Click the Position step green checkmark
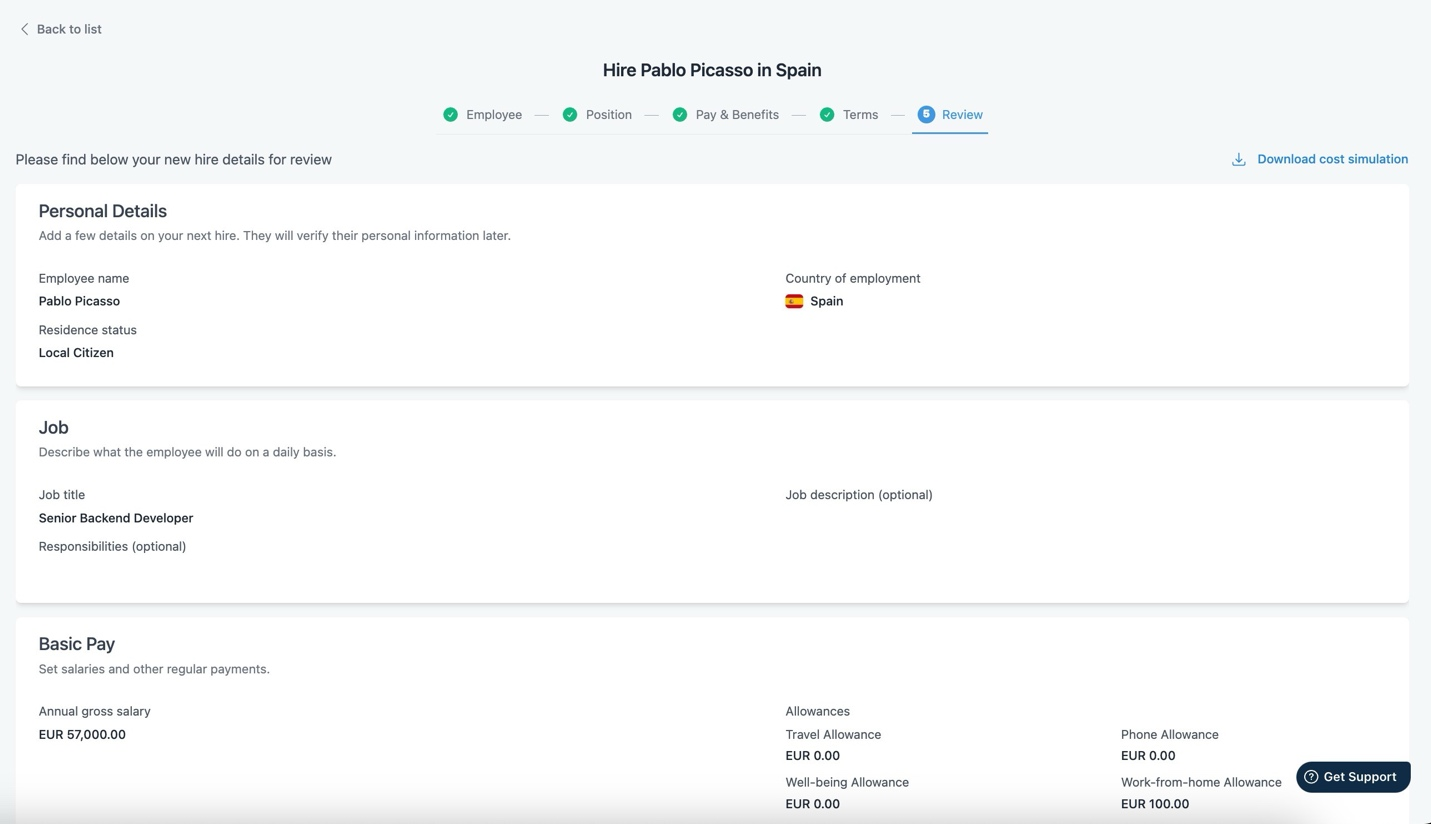This screenshot has height=824, width=1431. [570, 115]
